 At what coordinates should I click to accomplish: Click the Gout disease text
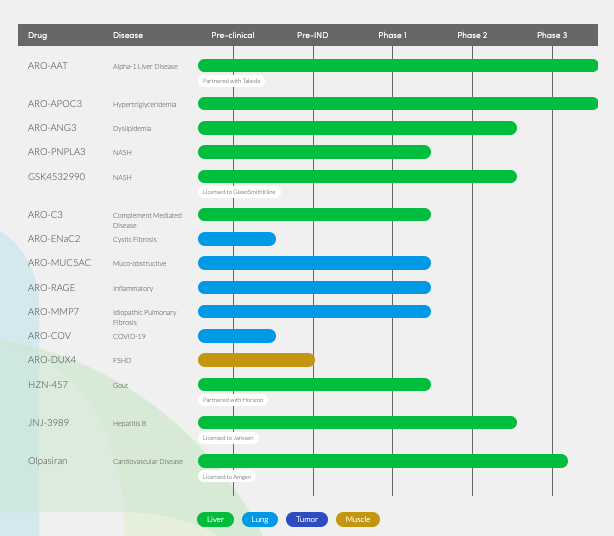point(120,385)
